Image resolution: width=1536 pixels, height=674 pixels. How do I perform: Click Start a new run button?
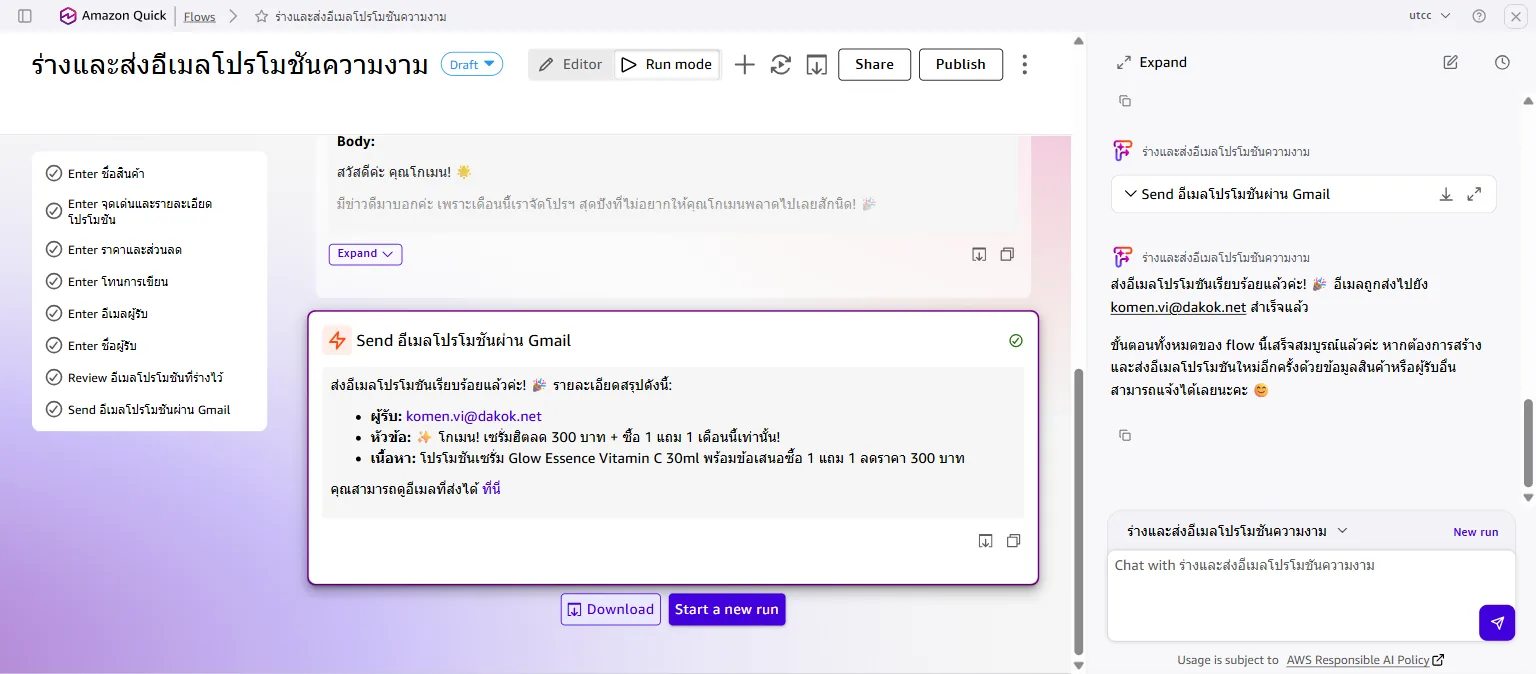pos(727,609)
